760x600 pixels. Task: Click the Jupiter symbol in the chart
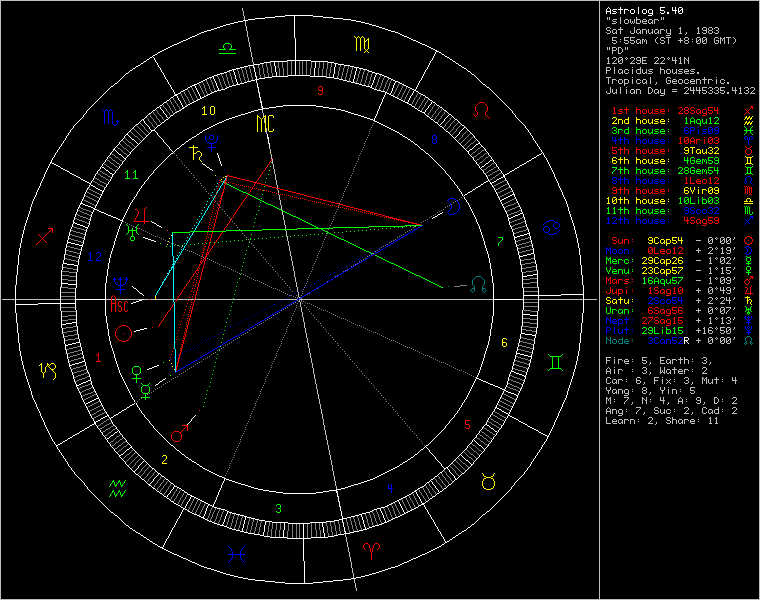(x=141, y=217)
